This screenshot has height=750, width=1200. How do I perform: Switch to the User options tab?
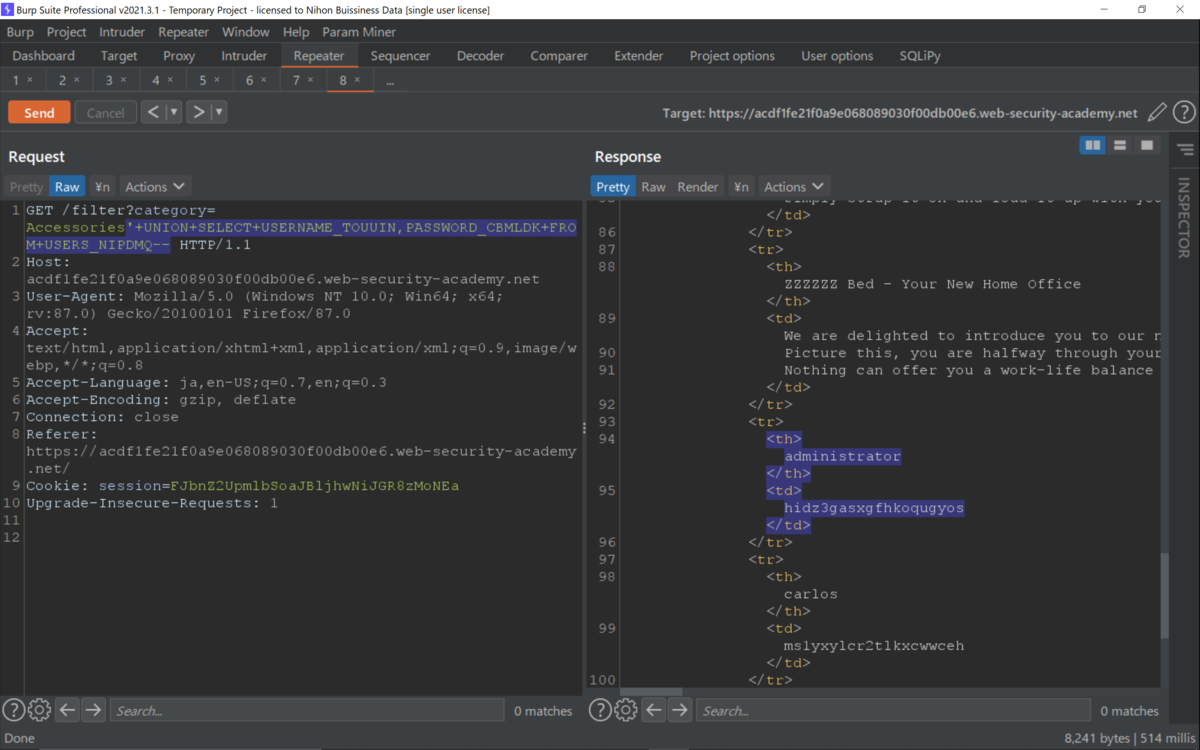[837, 56]
